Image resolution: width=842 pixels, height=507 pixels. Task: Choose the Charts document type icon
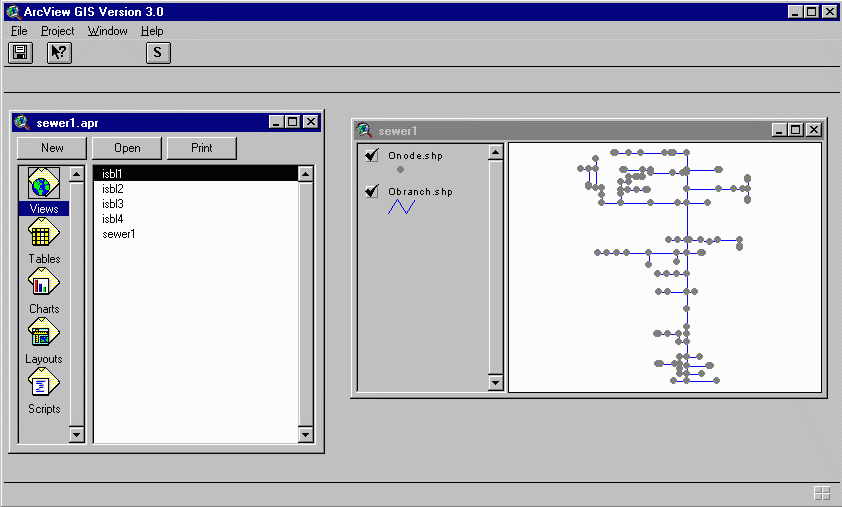[x=43, y=285]
